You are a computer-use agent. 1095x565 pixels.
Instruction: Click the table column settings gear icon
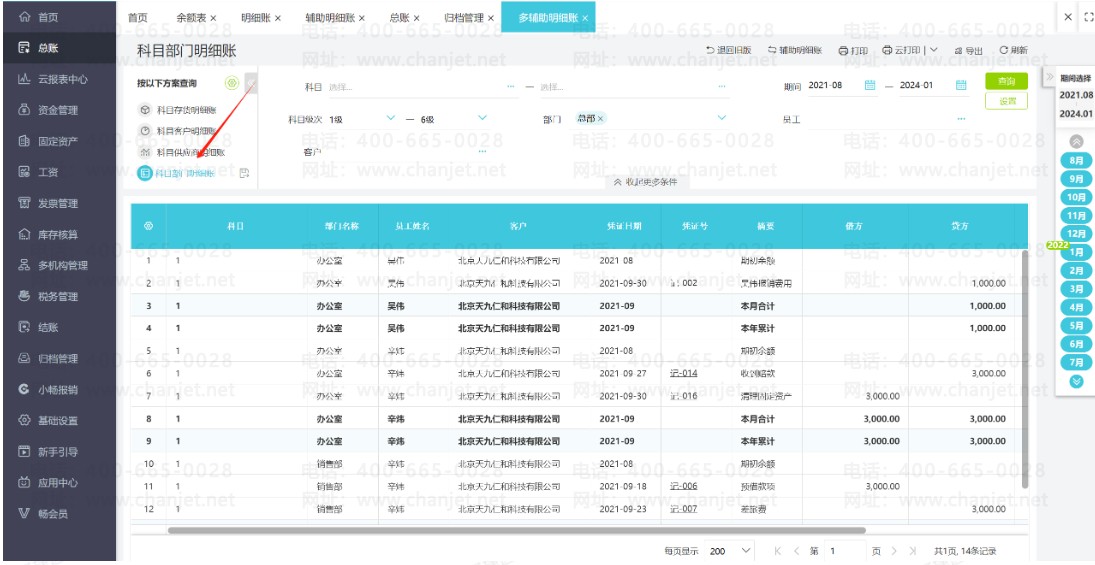coord(149,226)
